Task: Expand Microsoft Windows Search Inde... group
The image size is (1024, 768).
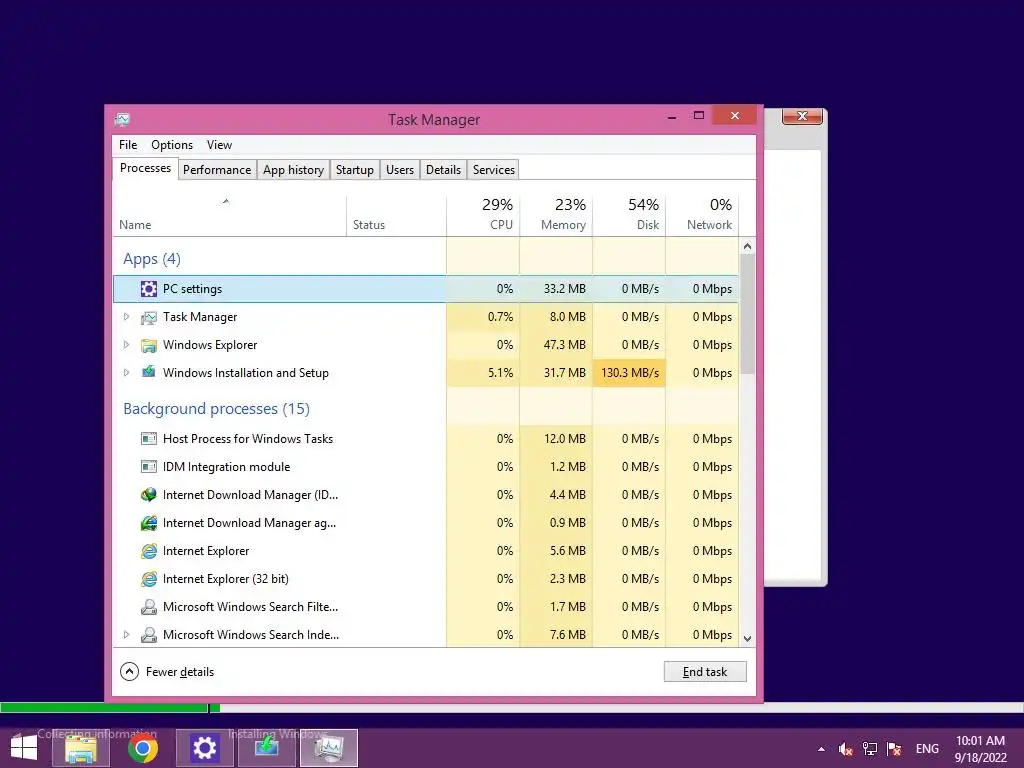Action: tap(127, 635)
